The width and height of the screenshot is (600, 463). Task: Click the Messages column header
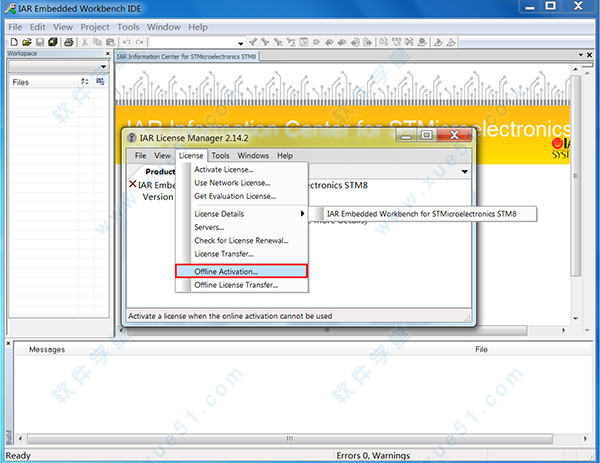(x=47, y=349)
